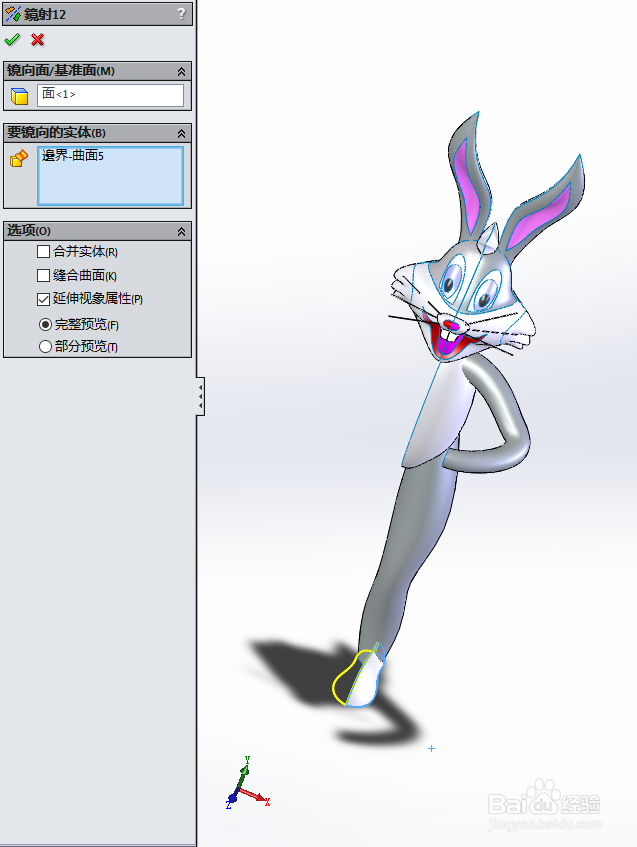Click the mirror face/plane cube icon
This screenshot has height=847, width=637.
point(19,96)
